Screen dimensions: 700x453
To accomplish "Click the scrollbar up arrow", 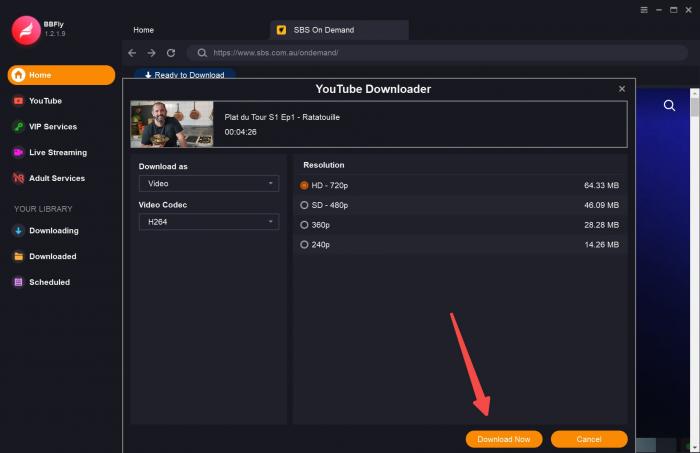I will click(x=695, y=93).
